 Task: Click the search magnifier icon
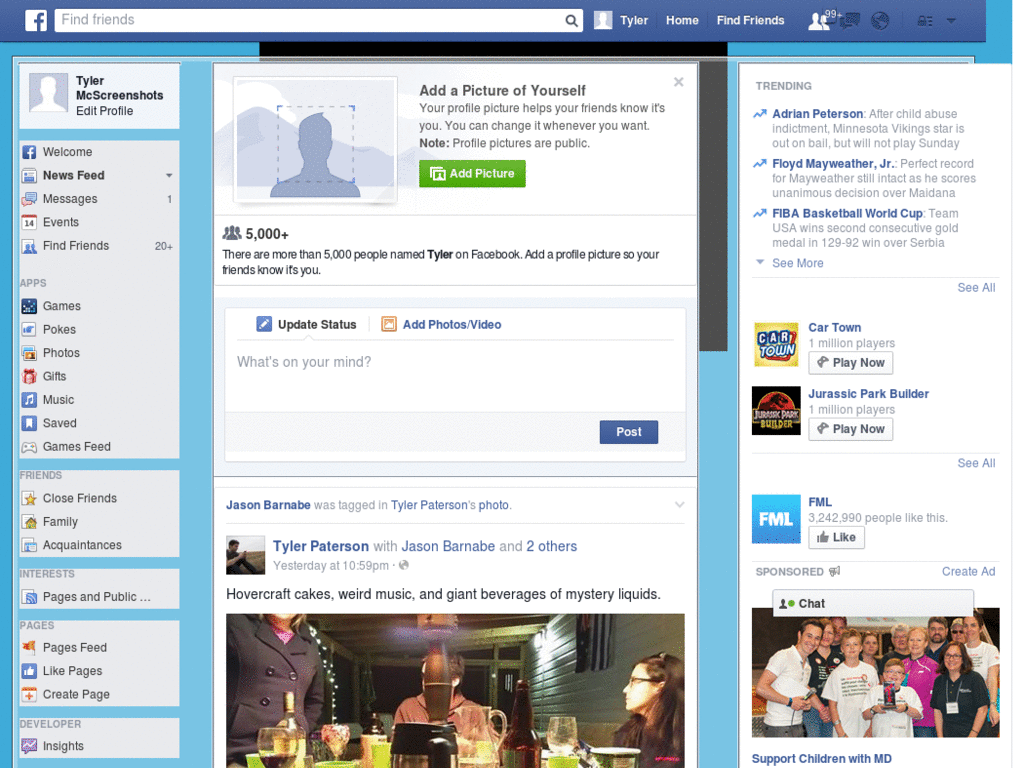[571, 21]
